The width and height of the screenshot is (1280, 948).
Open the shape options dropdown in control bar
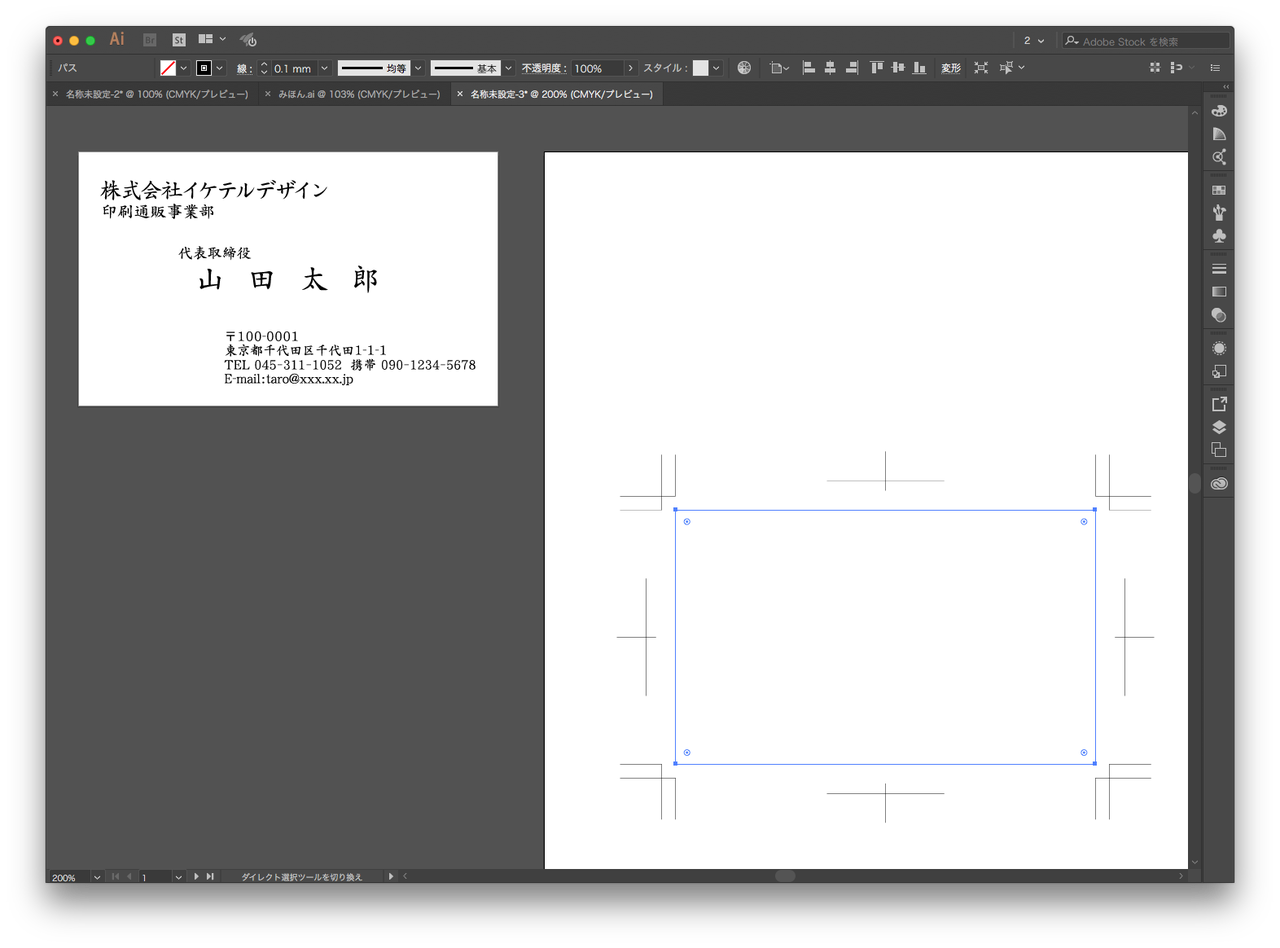click(779, 68)
